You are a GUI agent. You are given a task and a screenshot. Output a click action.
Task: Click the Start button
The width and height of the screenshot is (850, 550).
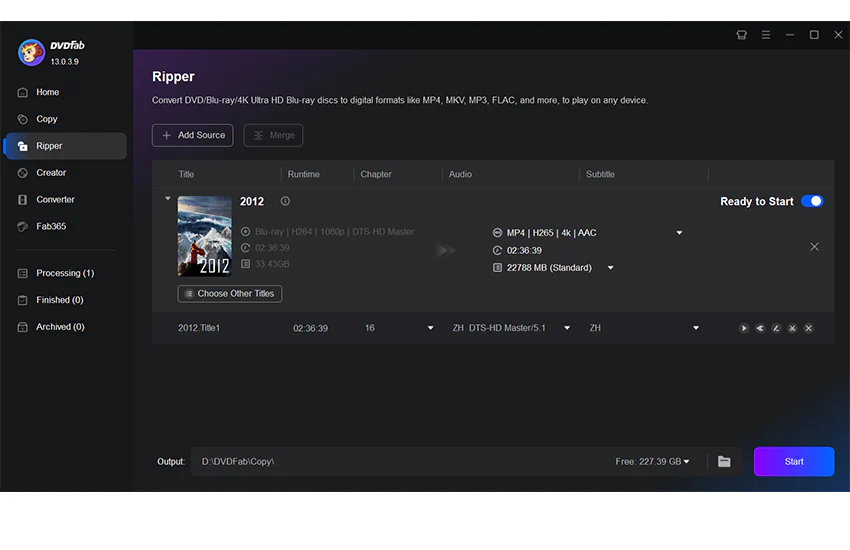click(x=794, y=462)
